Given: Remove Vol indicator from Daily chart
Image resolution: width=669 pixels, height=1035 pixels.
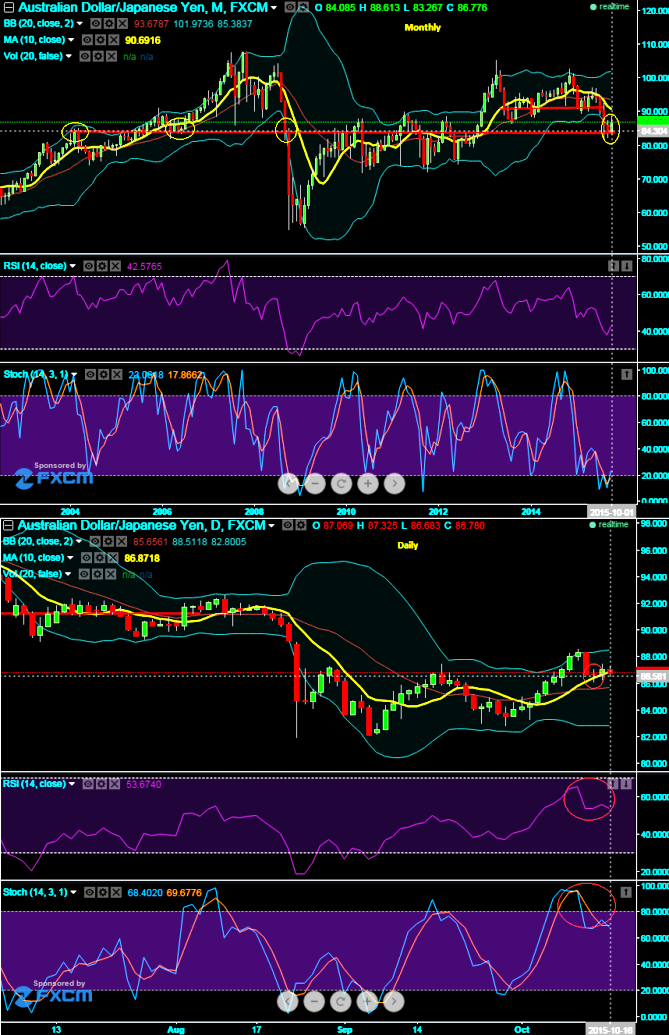Looking at the screenshot, I should 111,574.
